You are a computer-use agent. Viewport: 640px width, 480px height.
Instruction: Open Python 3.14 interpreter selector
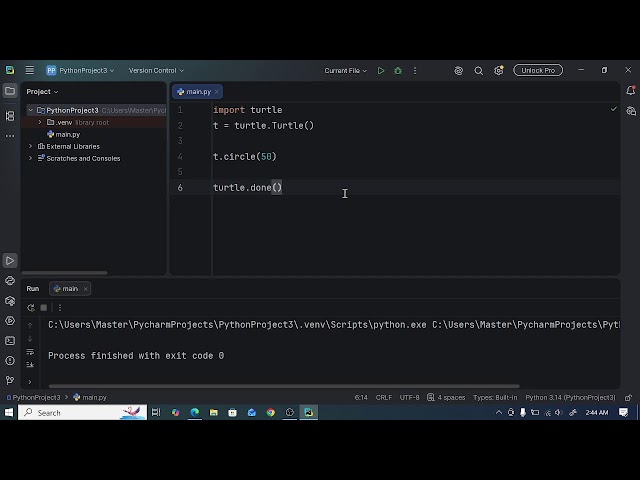[570, 397]
